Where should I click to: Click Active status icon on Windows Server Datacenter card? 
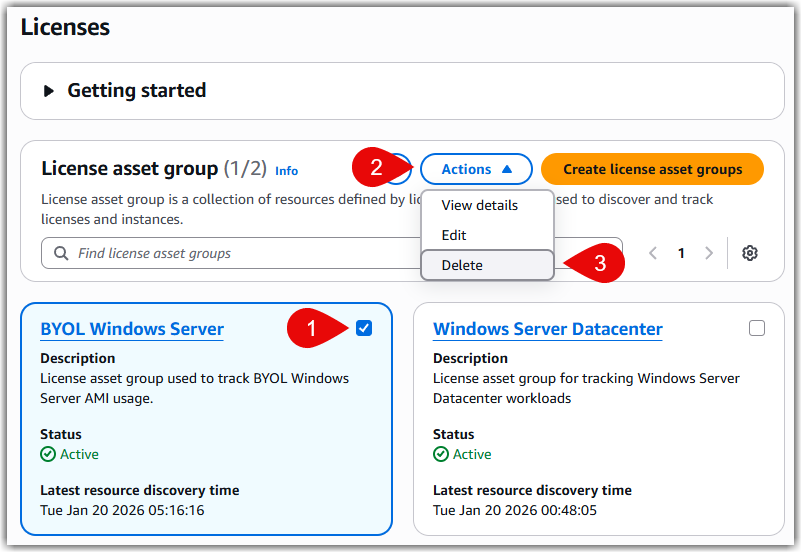pos(441,454)
